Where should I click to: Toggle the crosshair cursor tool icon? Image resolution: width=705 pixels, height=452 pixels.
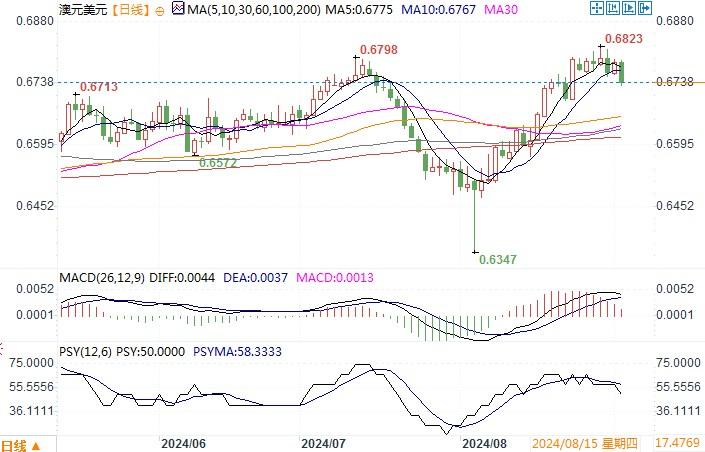tap(597, 8)
